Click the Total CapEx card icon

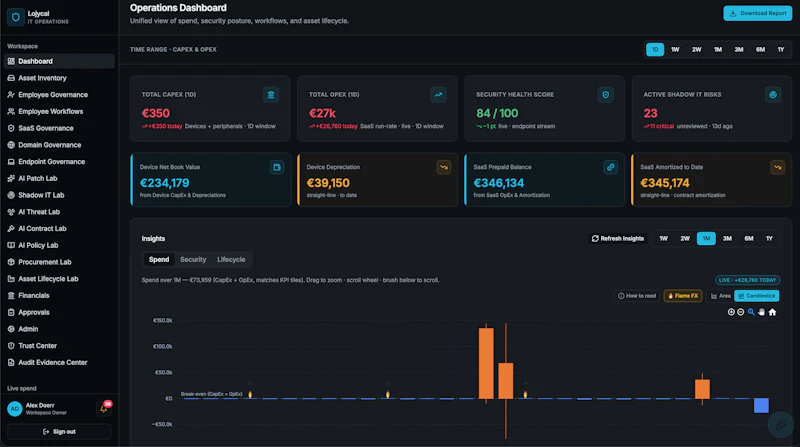click(271, 95)
